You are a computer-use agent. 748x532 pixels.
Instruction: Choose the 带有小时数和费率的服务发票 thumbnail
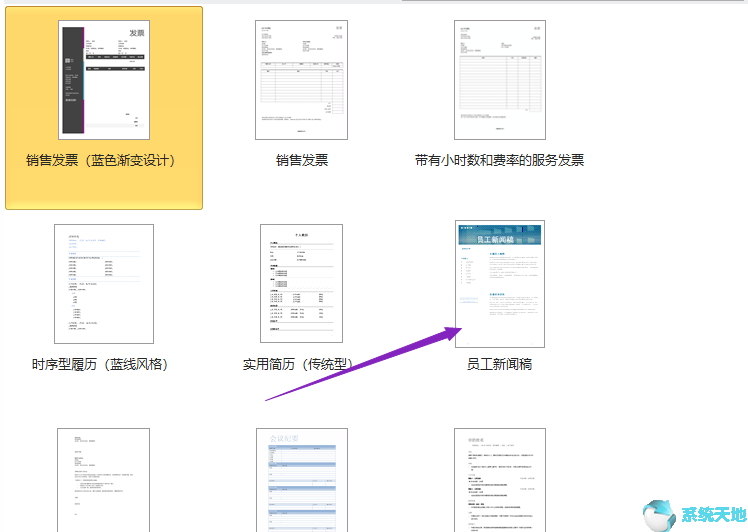tap(499, 80)
